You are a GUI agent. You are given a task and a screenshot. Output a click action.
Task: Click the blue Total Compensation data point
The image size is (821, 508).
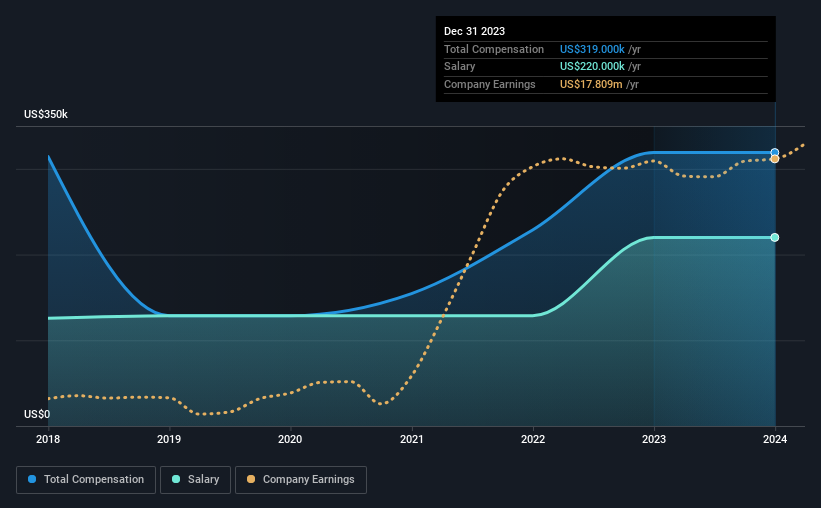(774, 152)
